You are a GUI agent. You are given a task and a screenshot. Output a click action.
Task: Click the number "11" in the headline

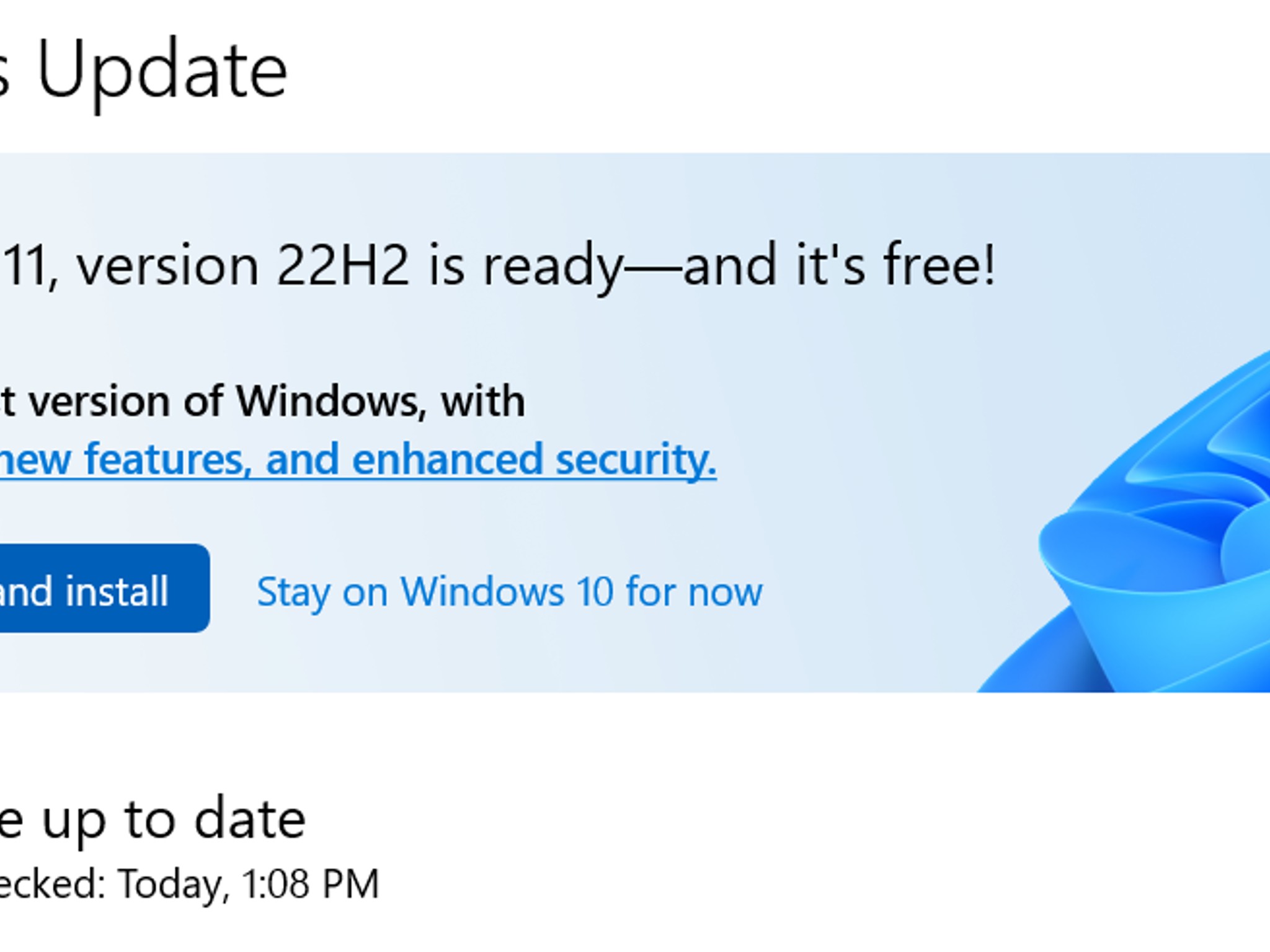[28, 265]
